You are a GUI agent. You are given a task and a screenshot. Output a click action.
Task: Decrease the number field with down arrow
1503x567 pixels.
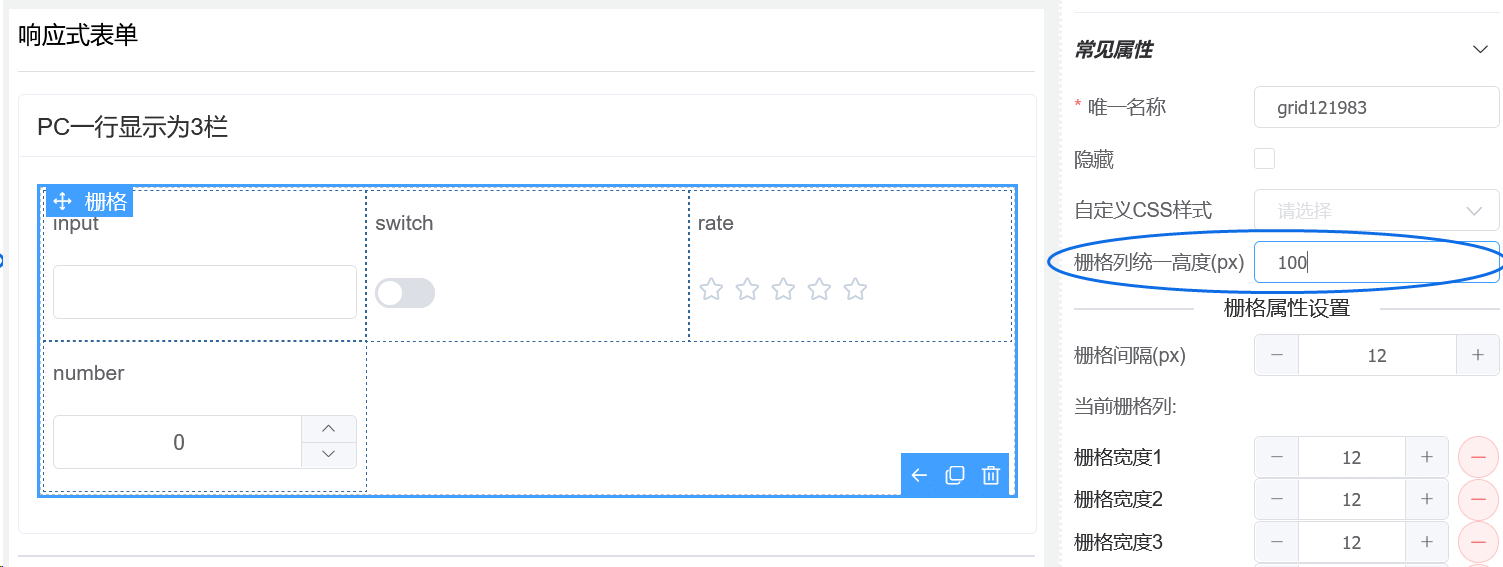(x=329, y=455)
